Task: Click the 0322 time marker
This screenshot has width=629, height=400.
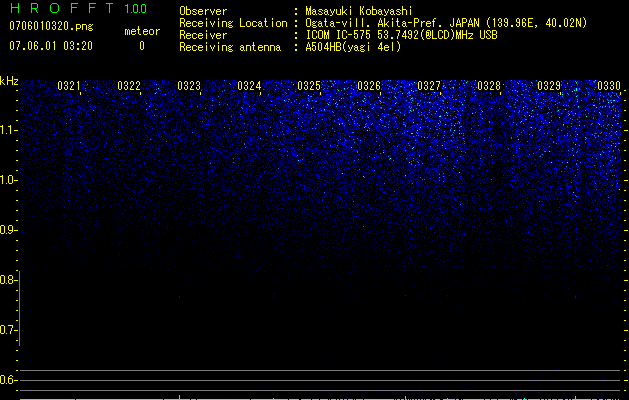Action: 129,86
